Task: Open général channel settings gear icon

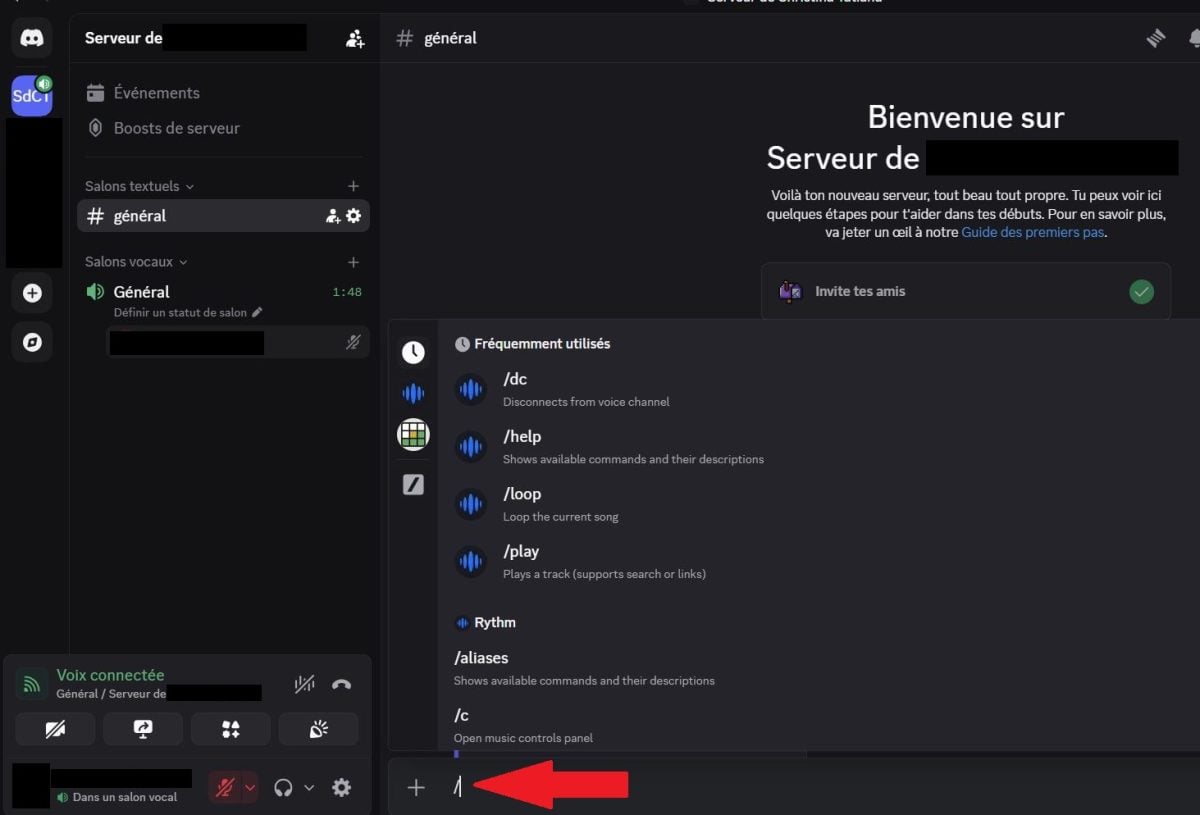Action: click(x=353, y=216)
